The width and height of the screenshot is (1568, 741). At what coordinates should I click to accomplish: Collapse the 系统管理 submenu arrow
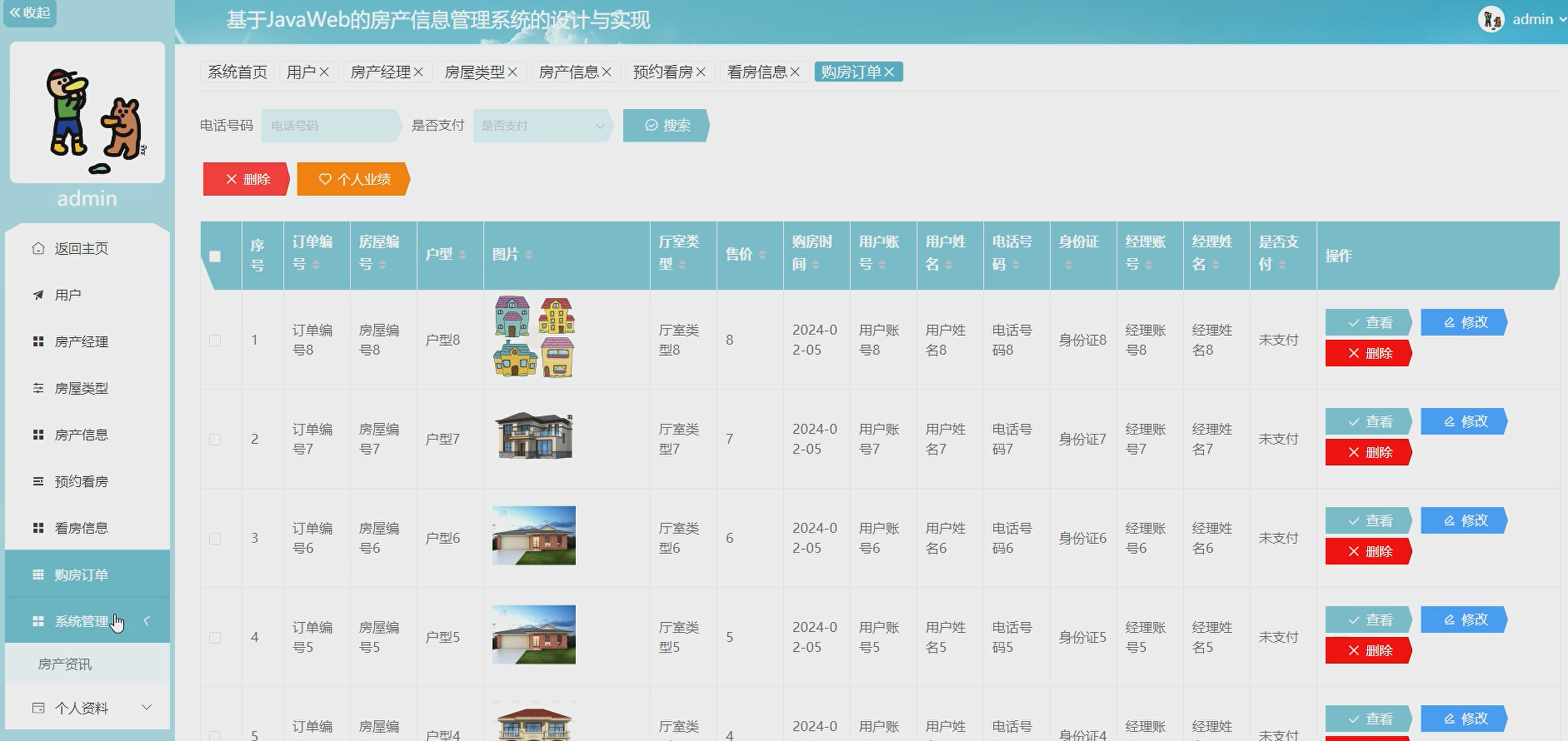(x=147, y=621)
